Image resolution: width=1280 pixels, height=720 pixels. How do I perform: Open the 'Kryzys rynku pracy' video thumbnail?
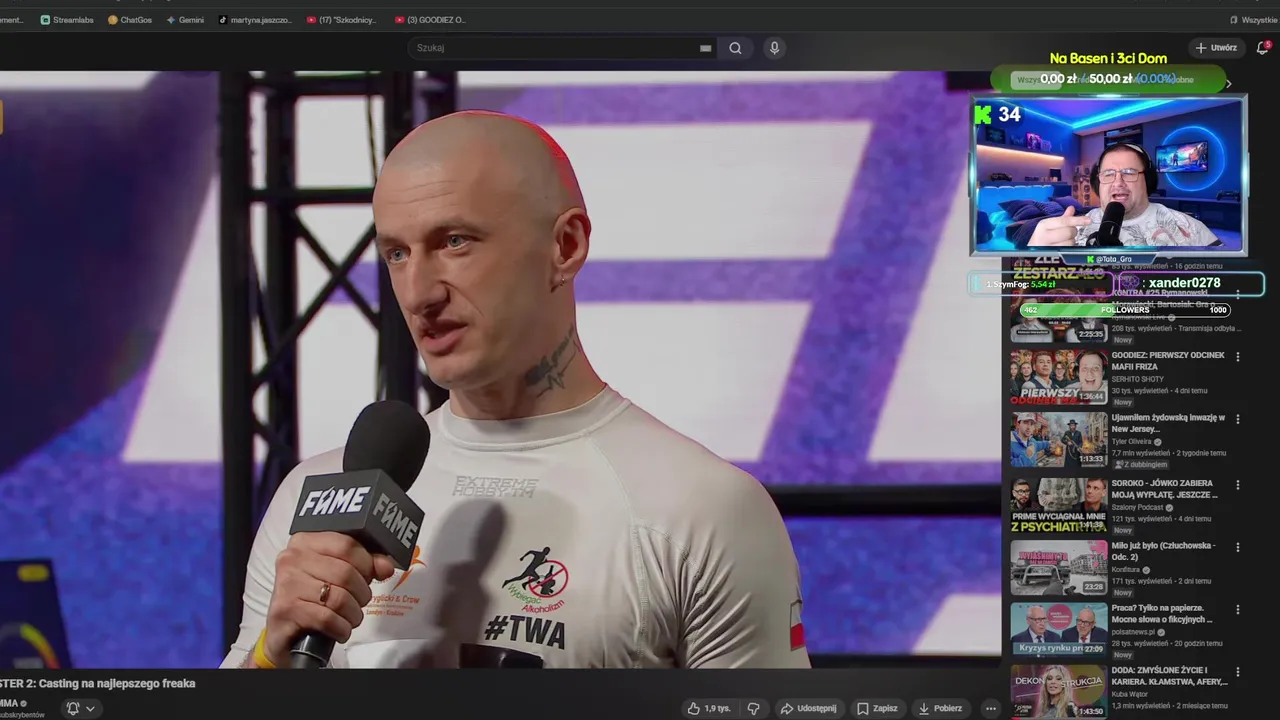1059,630
